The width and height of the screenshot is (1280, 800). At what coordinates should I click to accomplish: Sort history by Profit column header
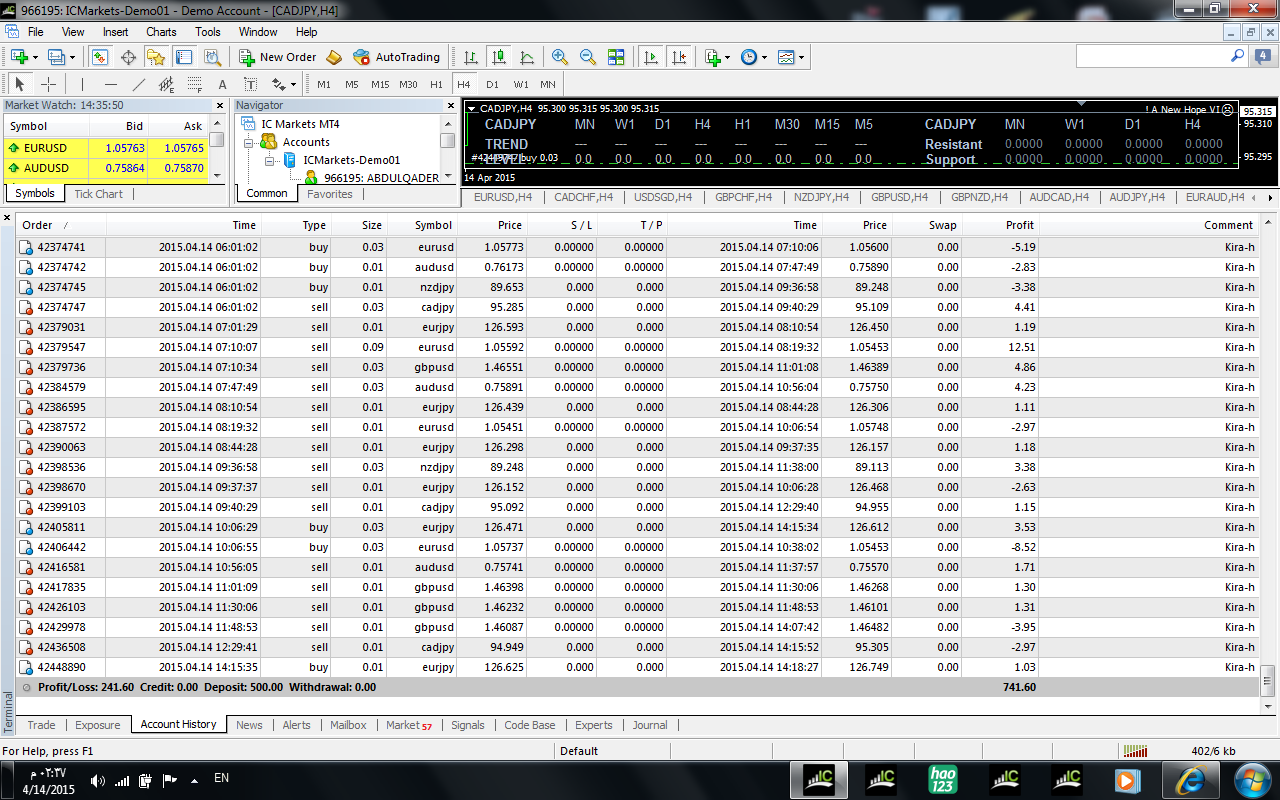tap(1002, 225)
